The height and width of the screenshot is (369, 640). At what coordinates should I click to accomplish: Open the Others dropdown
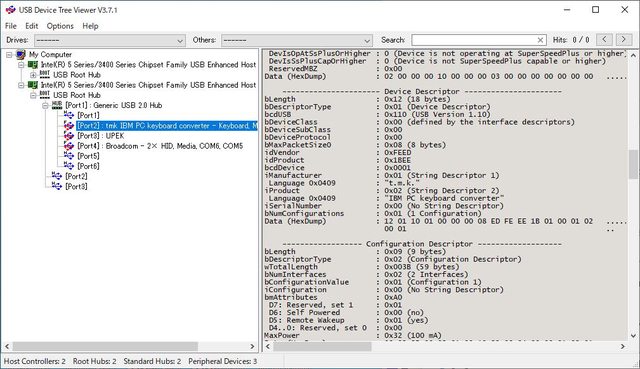(x=297, y=40)
